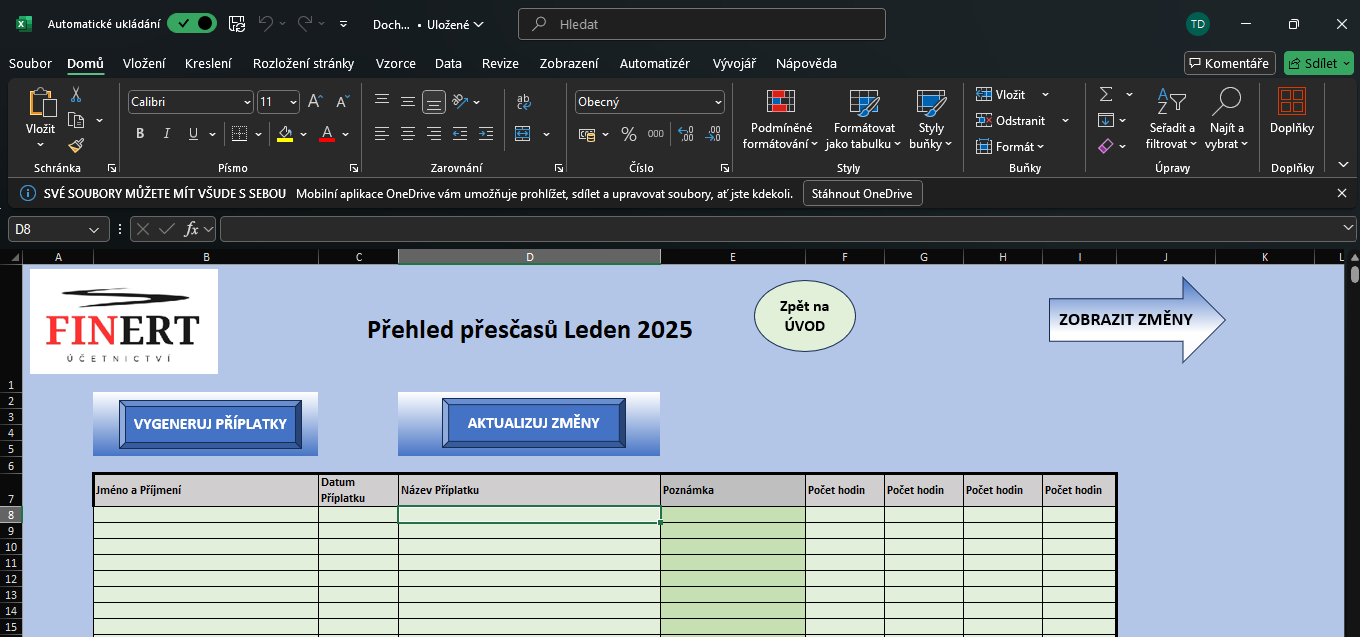This screenshot has width=1360, height=637.
Task: Expand the Obecný number format dropdown
Action: coord(718,102)
